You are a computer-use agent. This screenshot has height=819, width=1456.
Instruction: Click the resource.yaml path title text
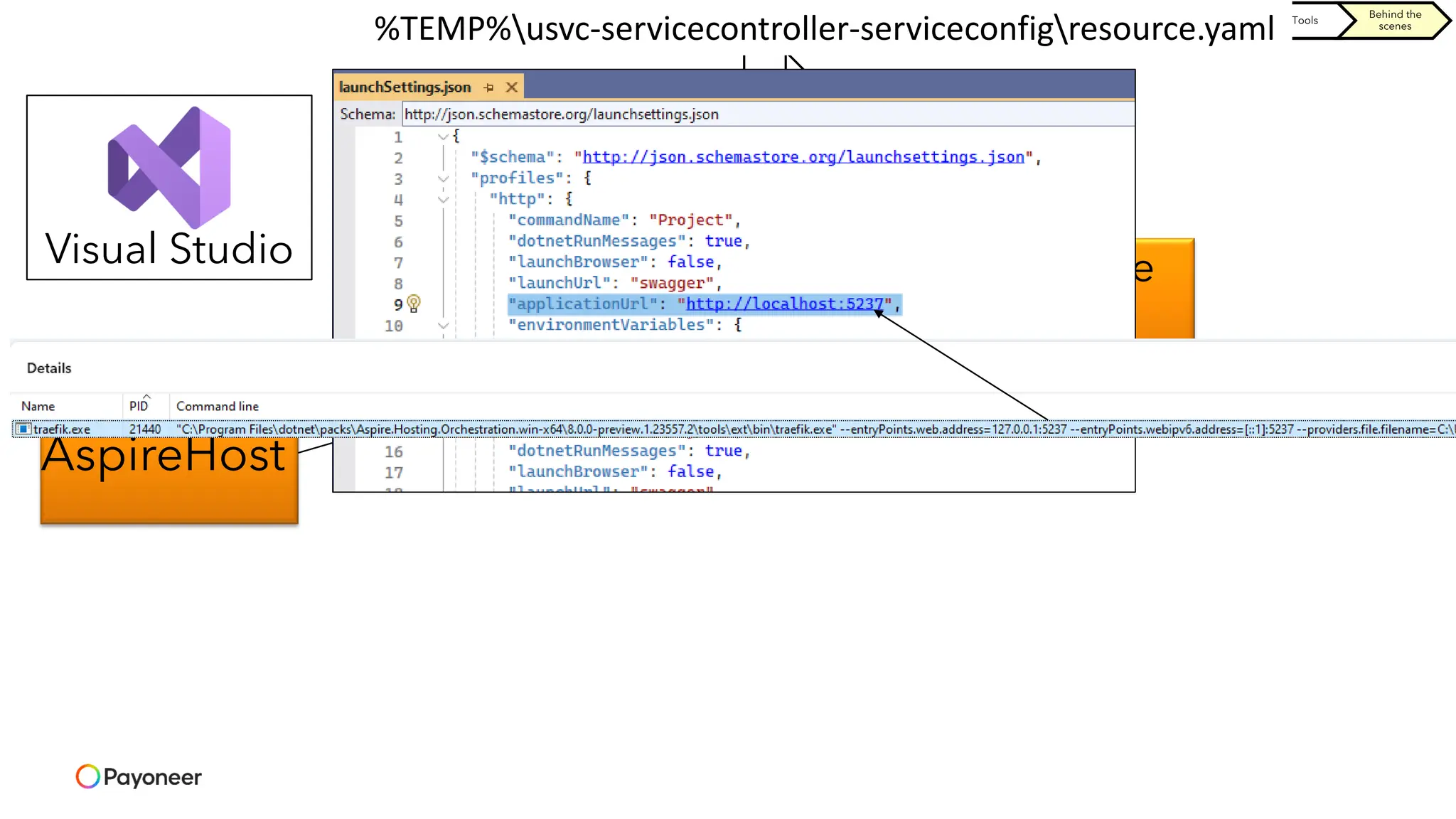824,28
